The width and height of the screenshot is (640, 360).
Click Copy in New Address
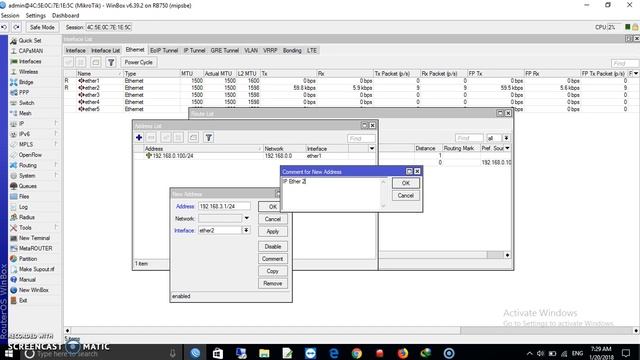pos(273,271)
